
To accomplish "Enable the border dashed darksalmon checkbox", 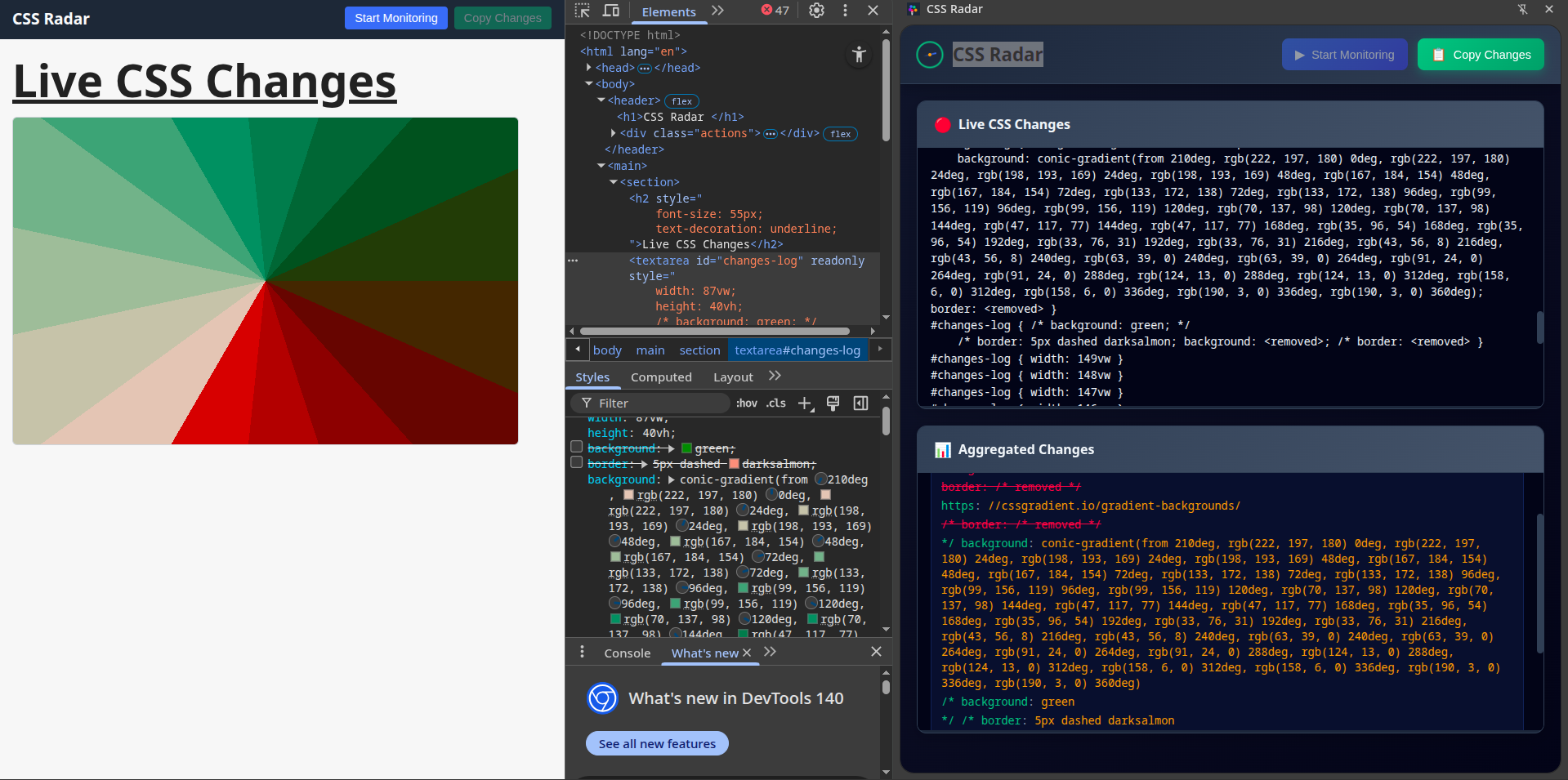I will coord(577,463).
